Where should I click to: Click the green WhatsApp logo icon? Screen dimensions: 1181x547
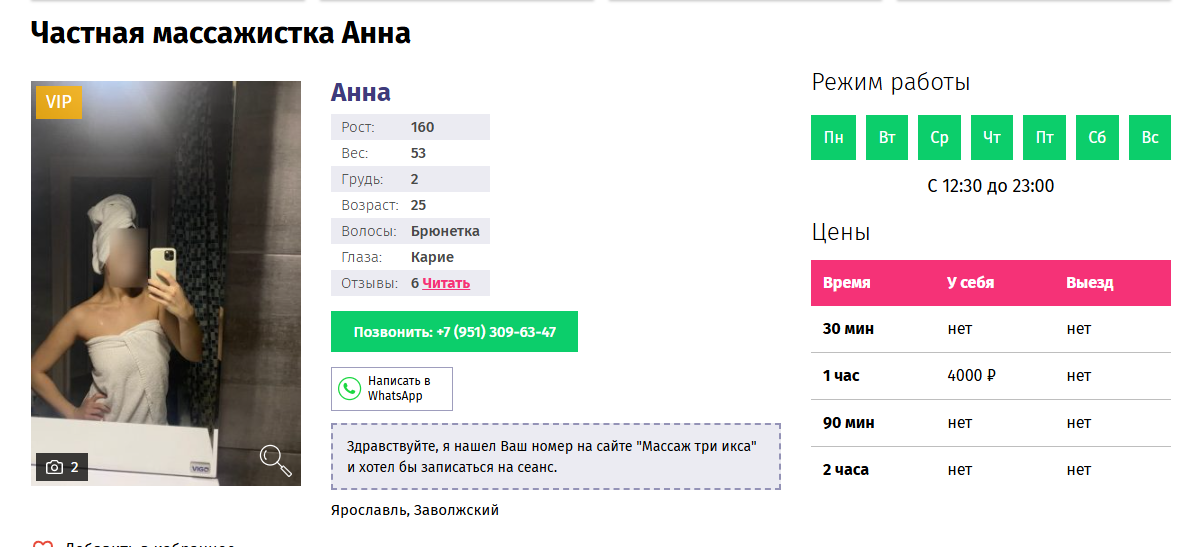coord(349,389)
